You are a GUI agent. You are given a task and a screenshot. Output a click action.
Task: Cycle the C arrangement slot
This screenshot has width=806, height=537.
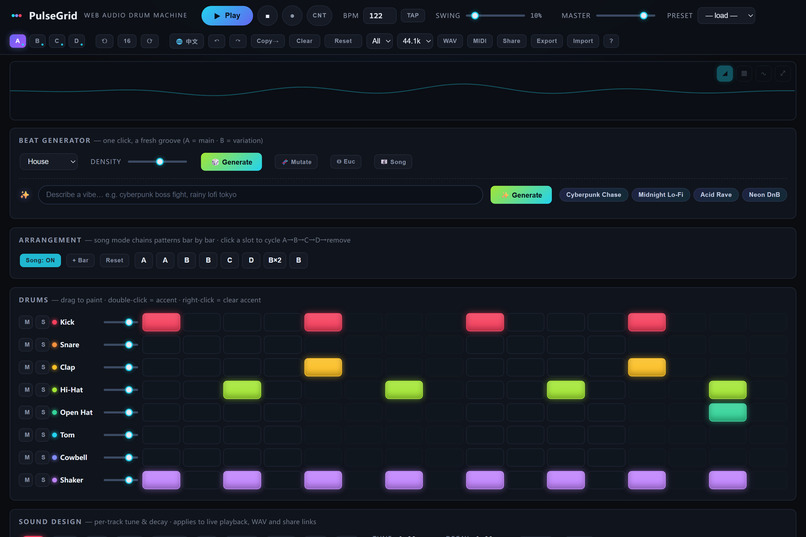(230, 260)
